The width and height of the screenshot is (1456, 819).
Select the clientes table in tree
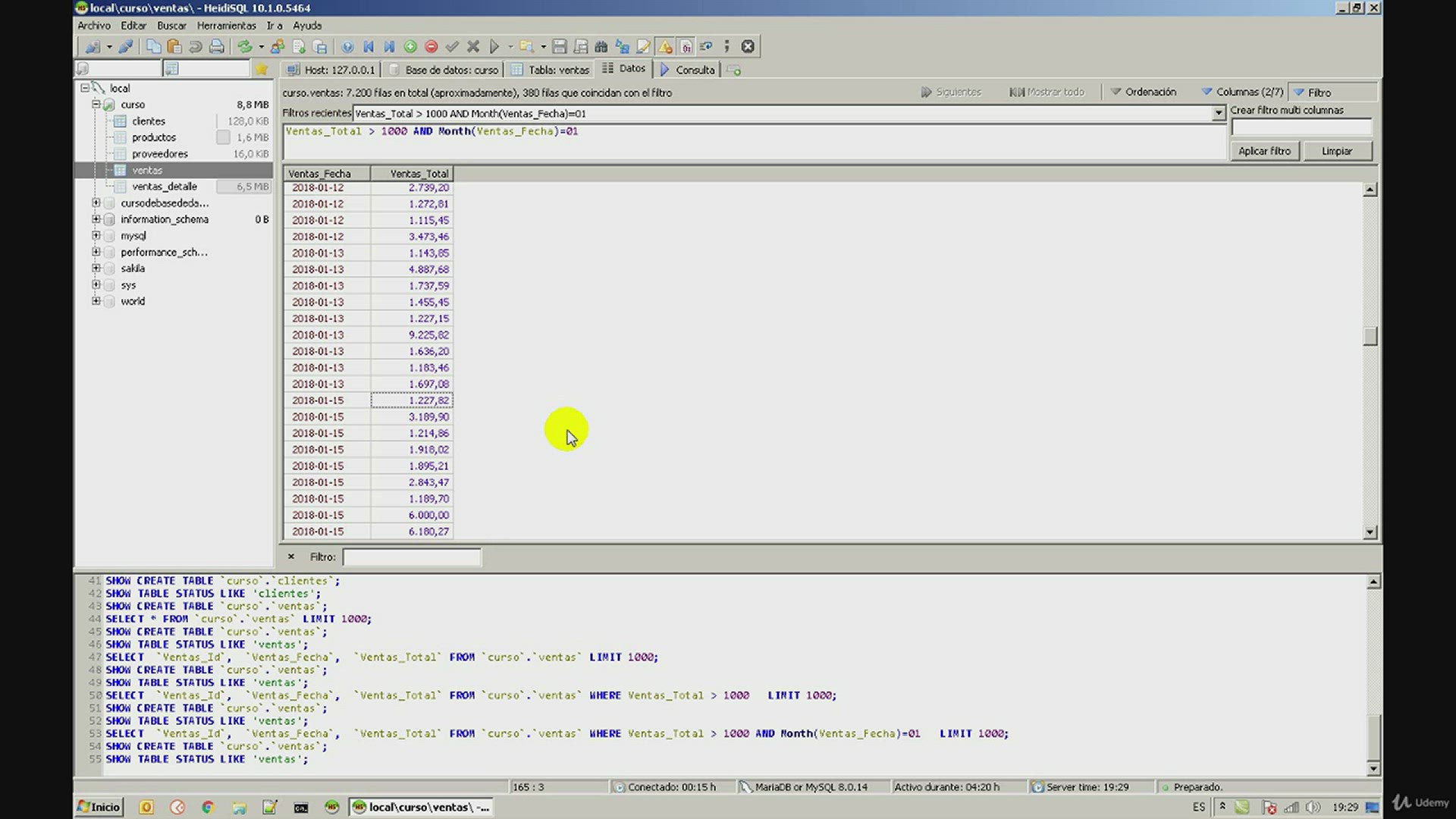coord(149,121)
